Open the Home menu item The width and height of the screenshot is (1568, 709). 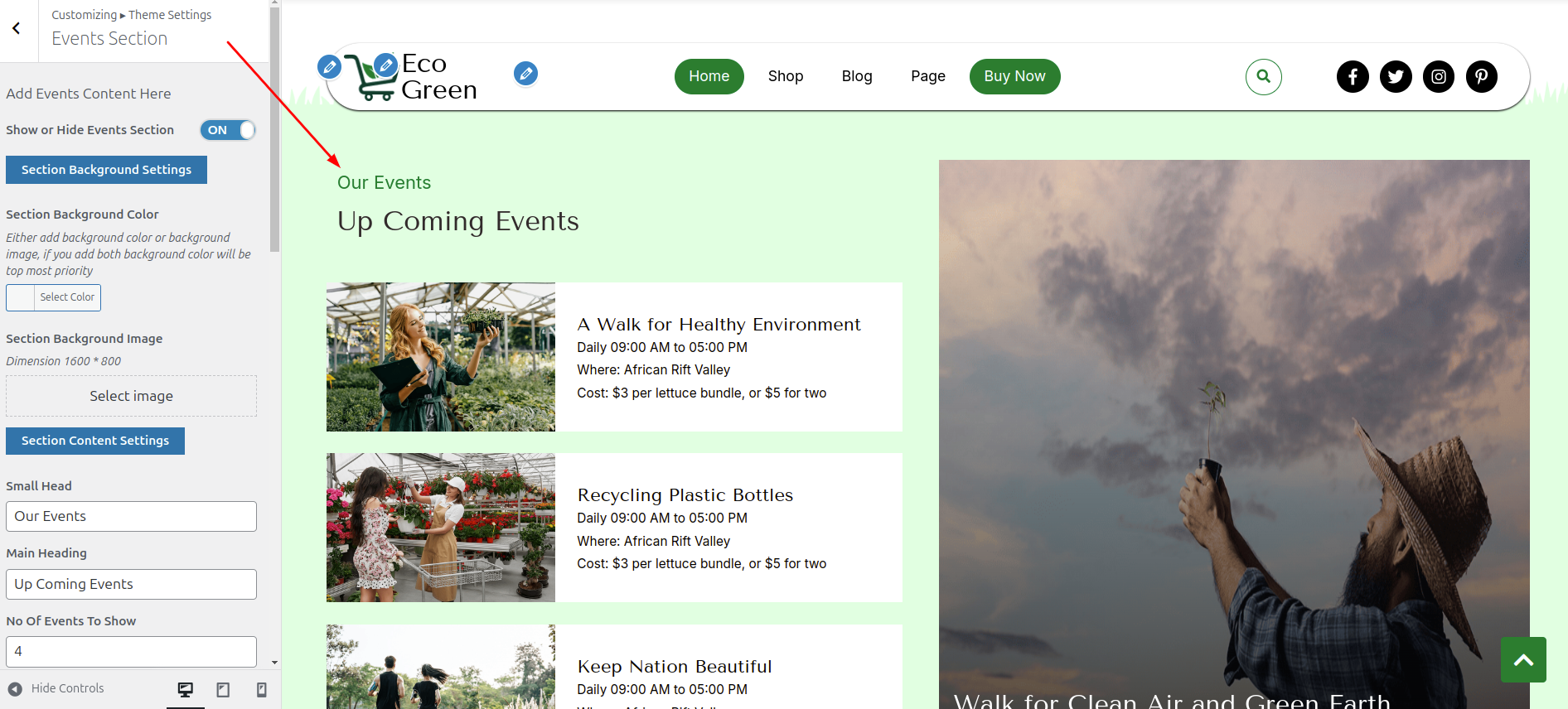[709, 76]
